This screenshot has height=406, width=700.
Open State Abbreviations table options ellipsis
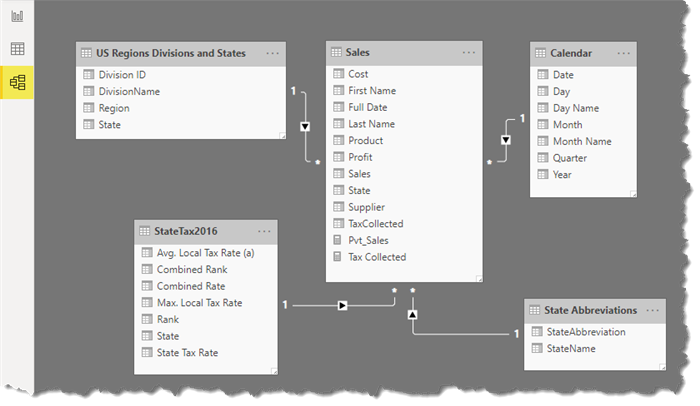[x=651, y=310]
